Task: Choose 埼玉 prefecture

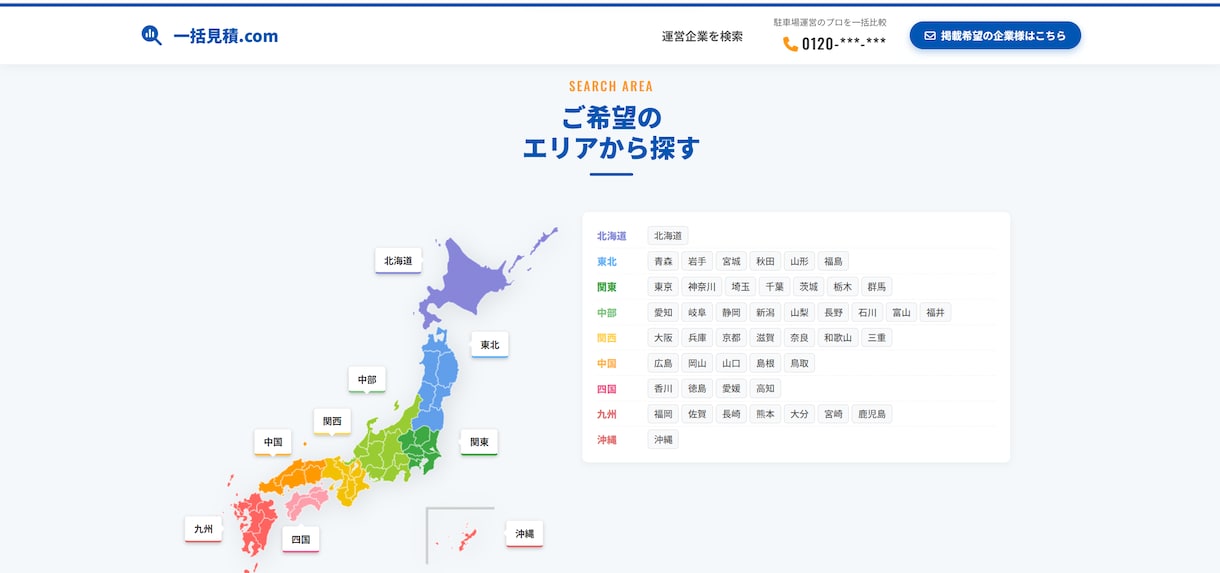Action: (740, 286)
